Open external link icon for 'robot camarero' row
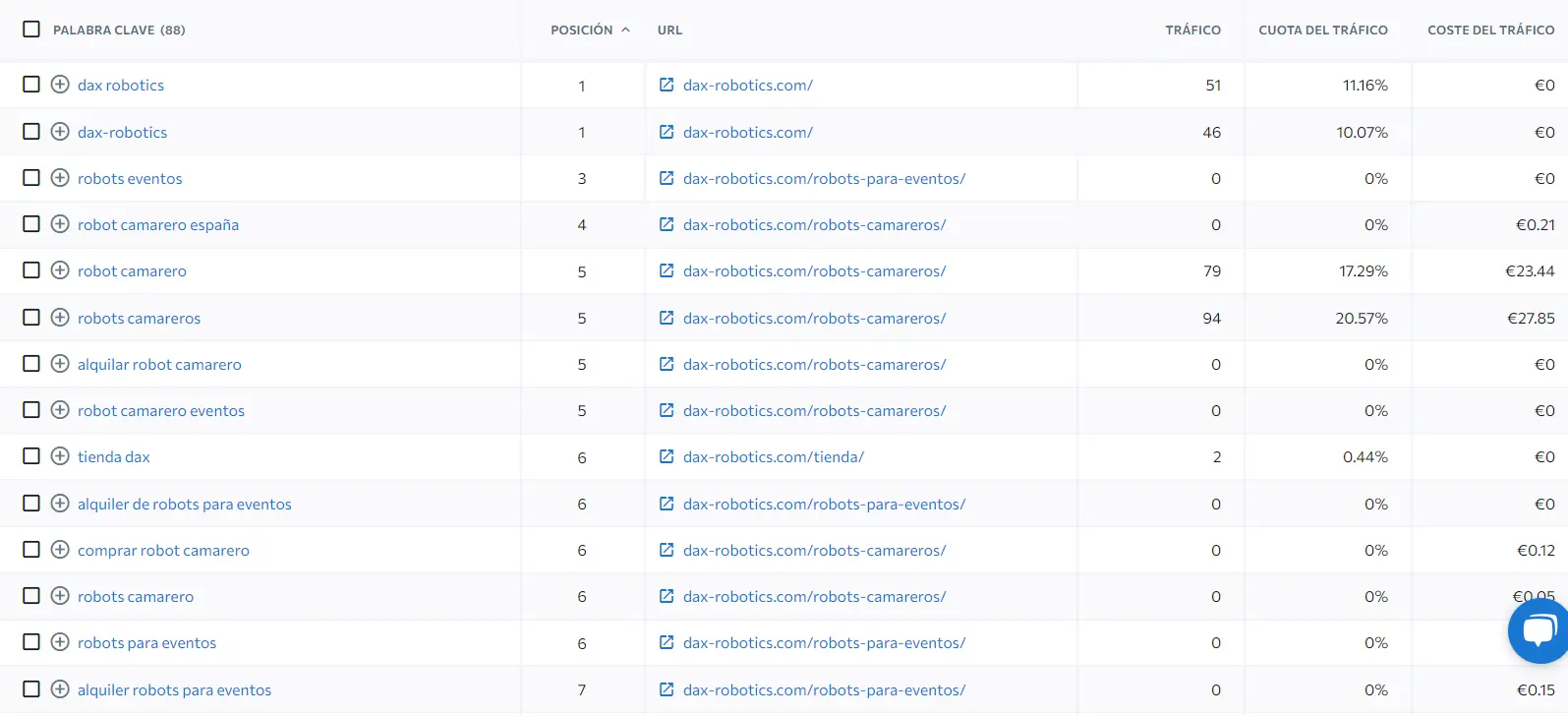This screenshot has height=716, width=1568. click(x=667, y=270)
